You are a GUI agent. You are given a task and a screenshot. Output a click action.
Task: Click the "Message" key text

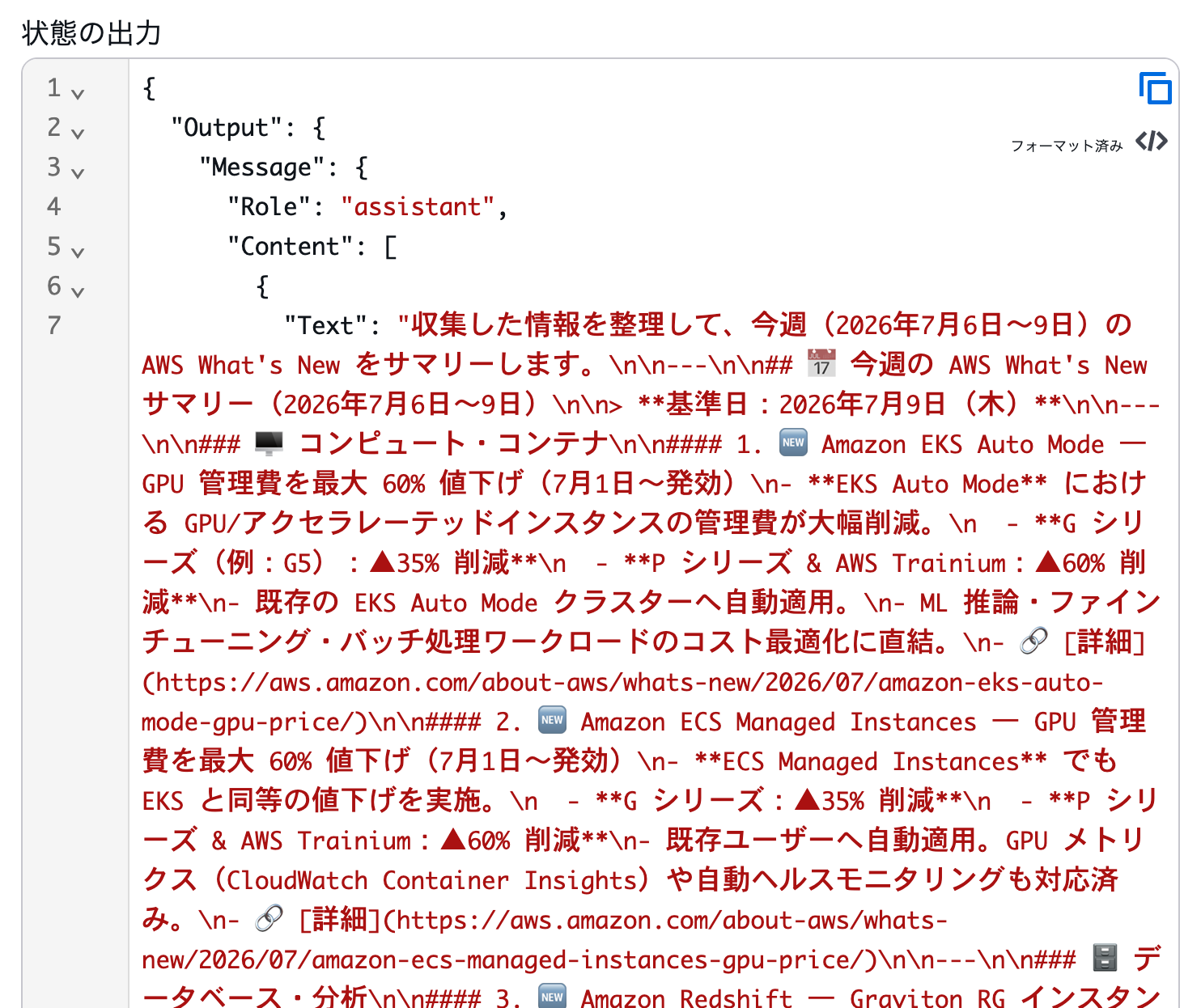[261, 167]
